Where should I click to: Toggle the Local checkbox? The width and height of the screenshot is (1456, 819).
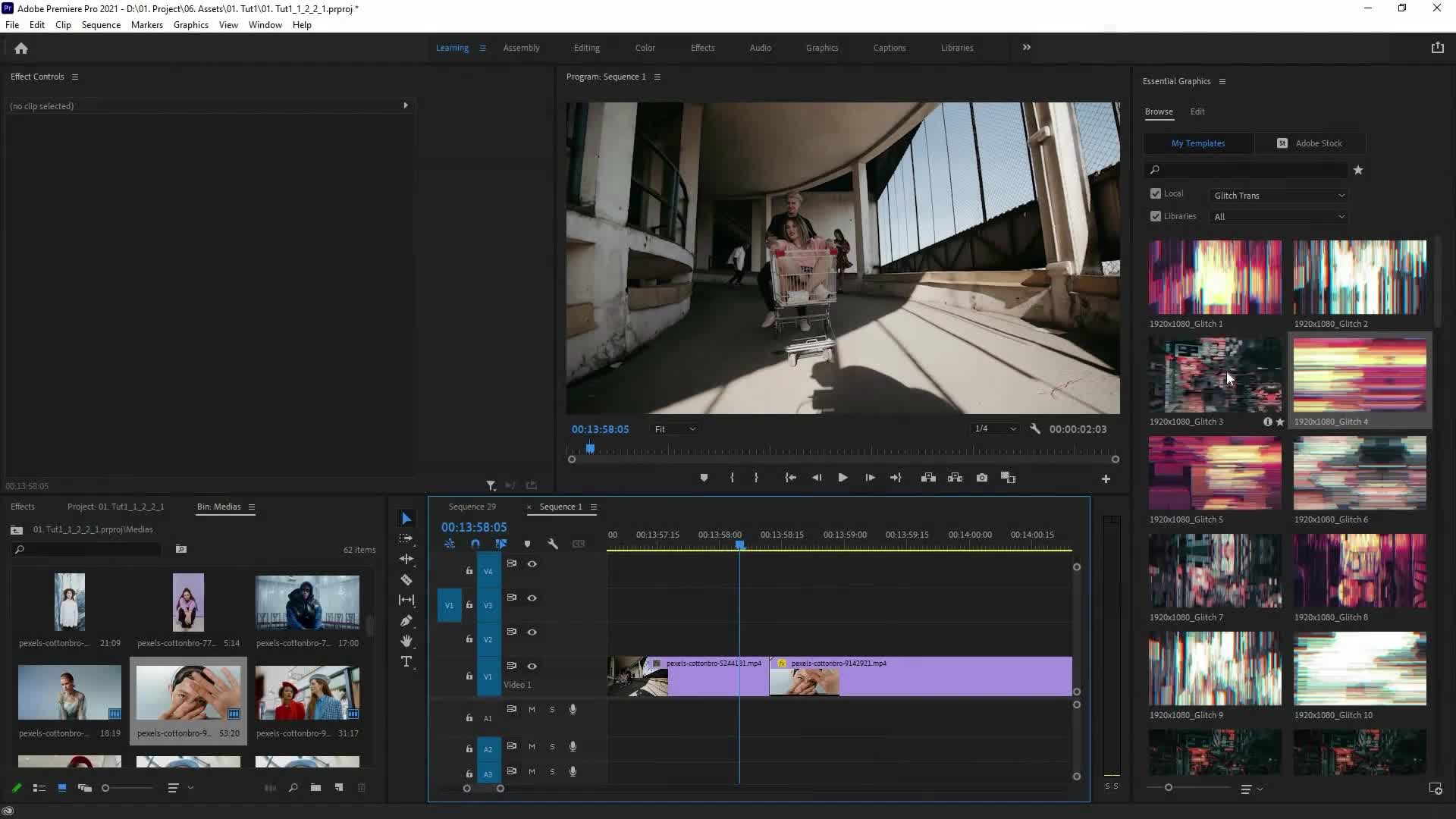pos(1156,194)
